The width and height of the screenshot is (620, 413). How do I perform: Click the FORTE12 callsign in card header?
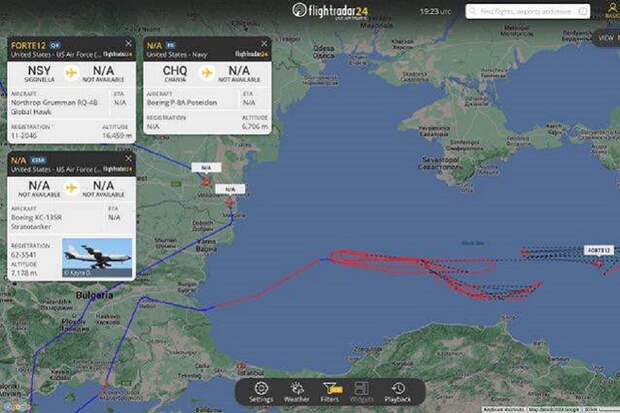[28, 45]
